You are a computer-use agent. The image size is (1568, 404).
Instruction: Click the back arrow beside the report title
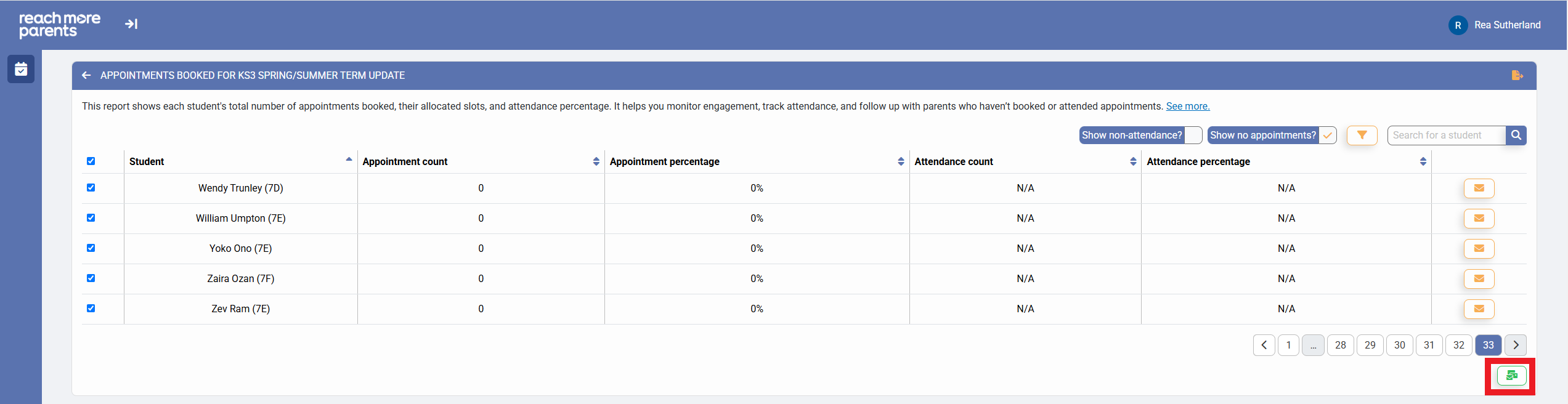pyautogui.click(x=86, y=75)
